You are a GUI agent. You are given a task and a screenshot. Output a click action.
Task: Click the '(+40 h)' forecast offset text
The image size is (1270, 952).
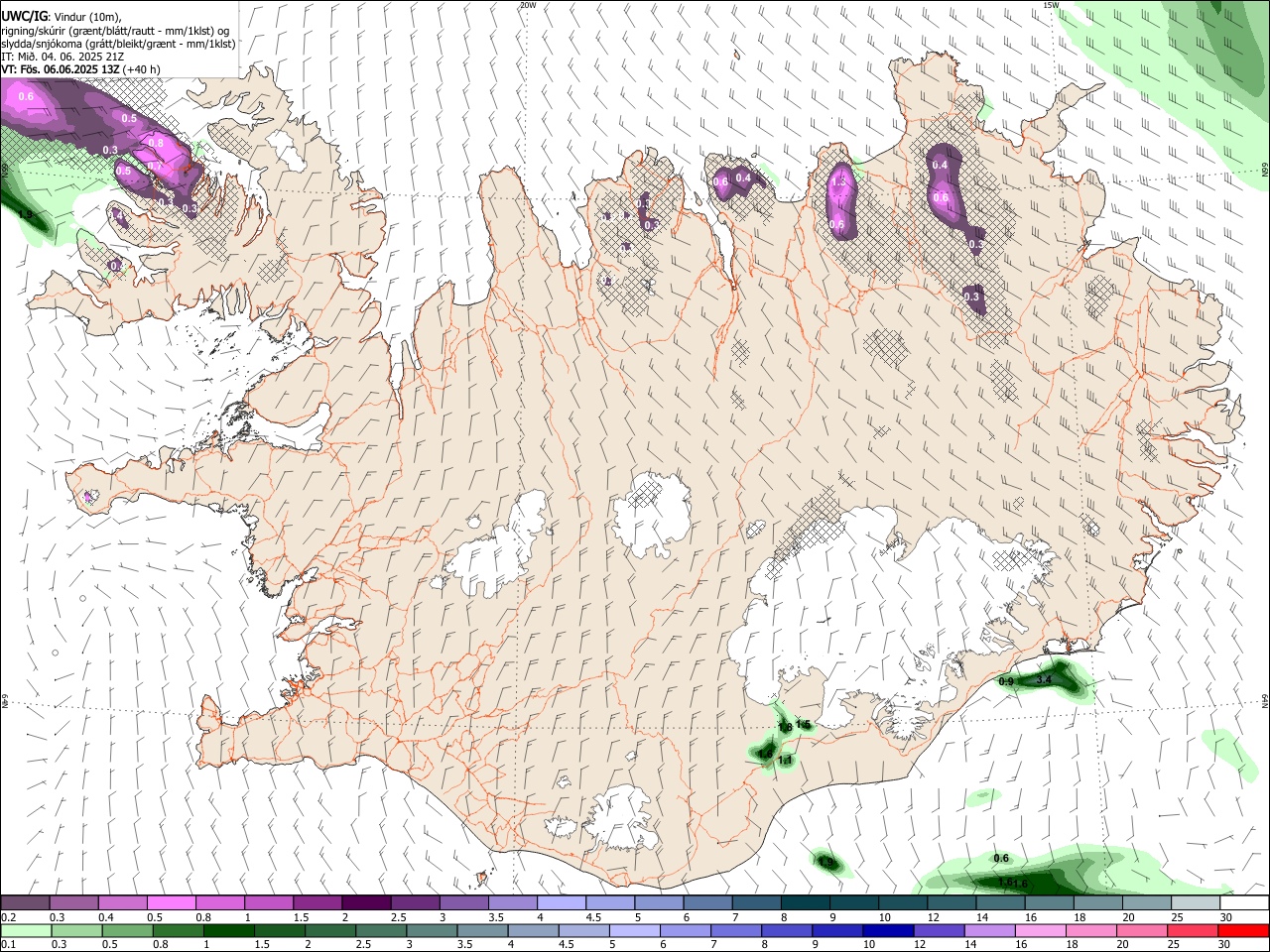point(143,69)
